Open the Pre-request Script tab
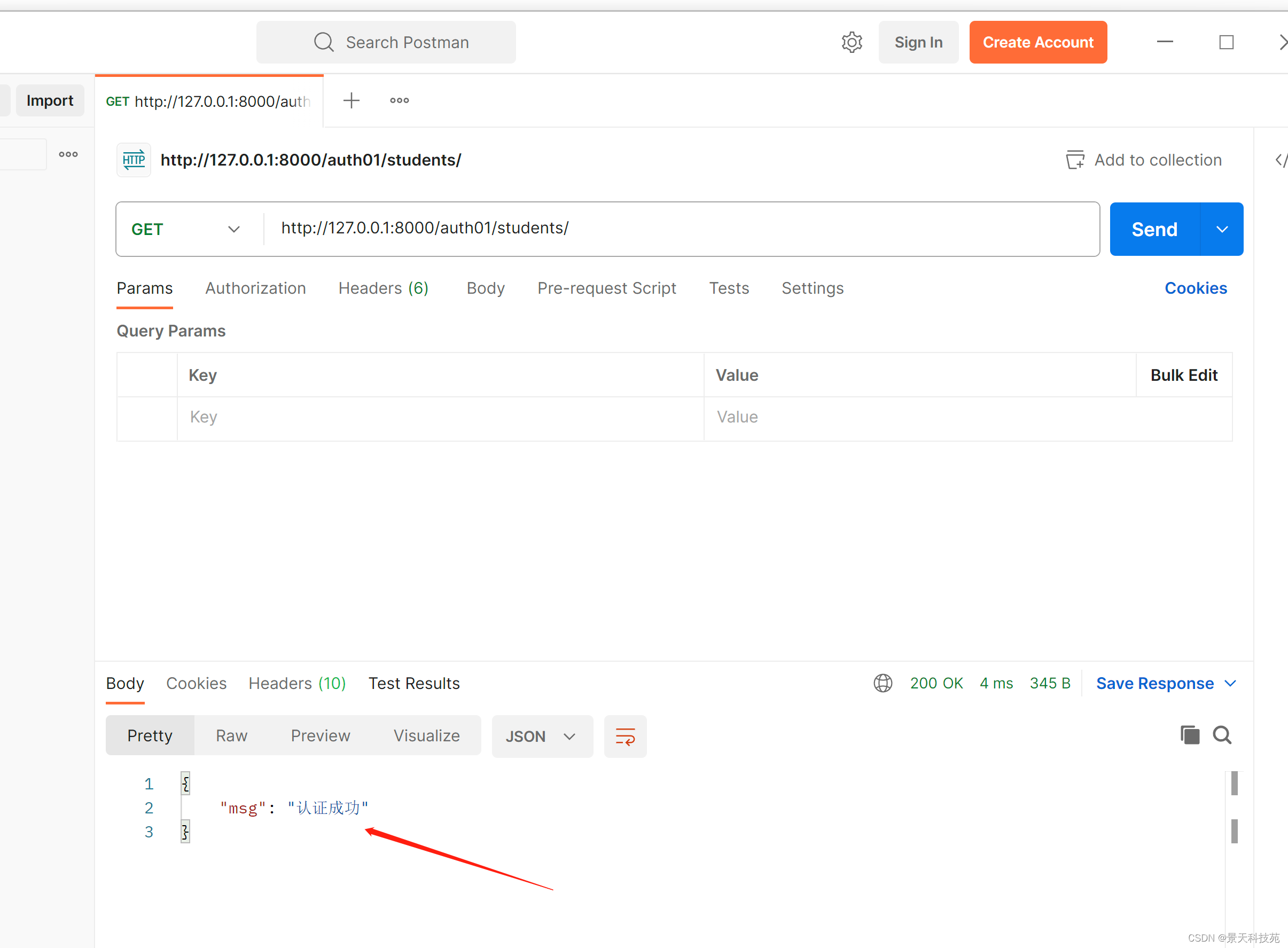 point(607,288)
